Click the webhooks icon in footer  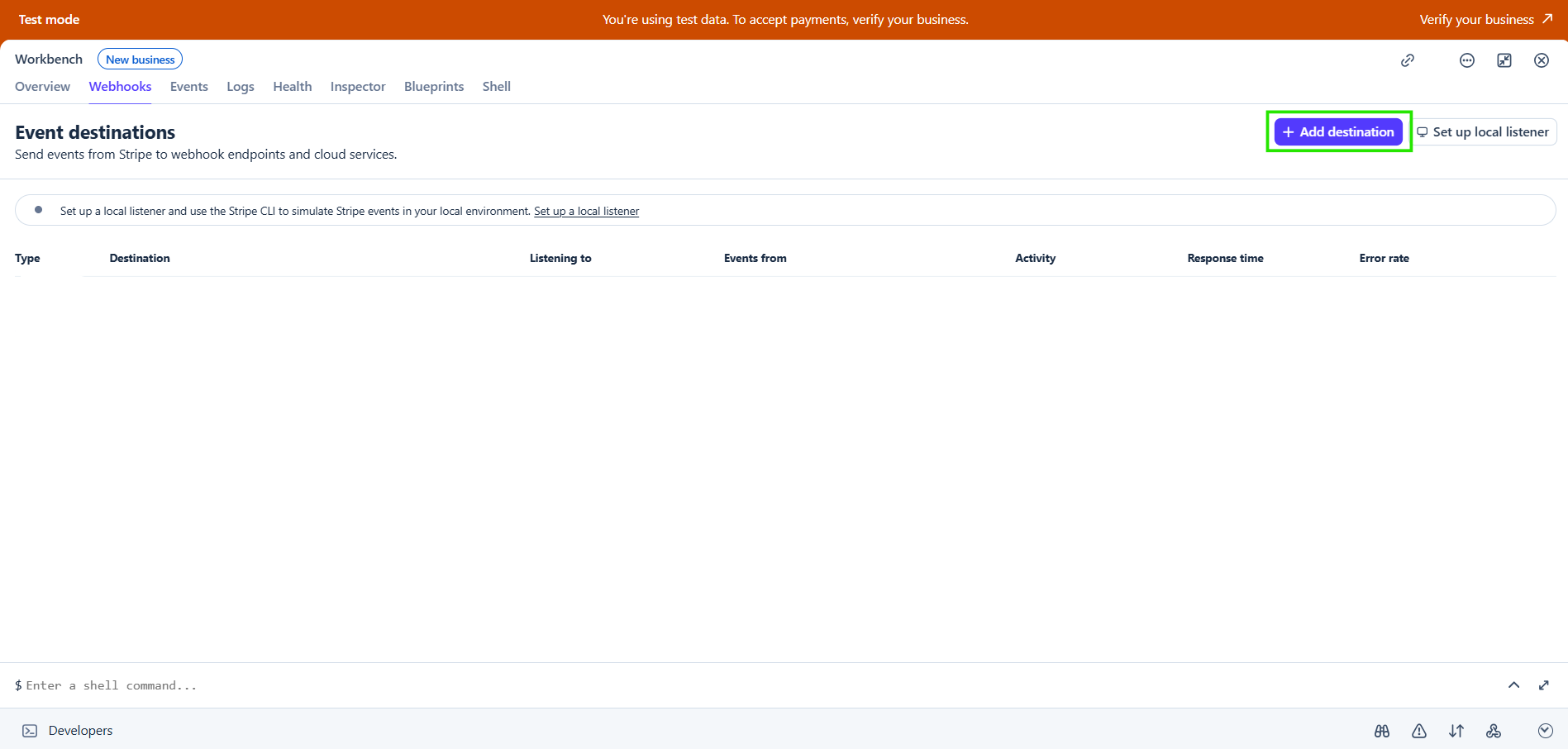click(x=1494, y=731)
